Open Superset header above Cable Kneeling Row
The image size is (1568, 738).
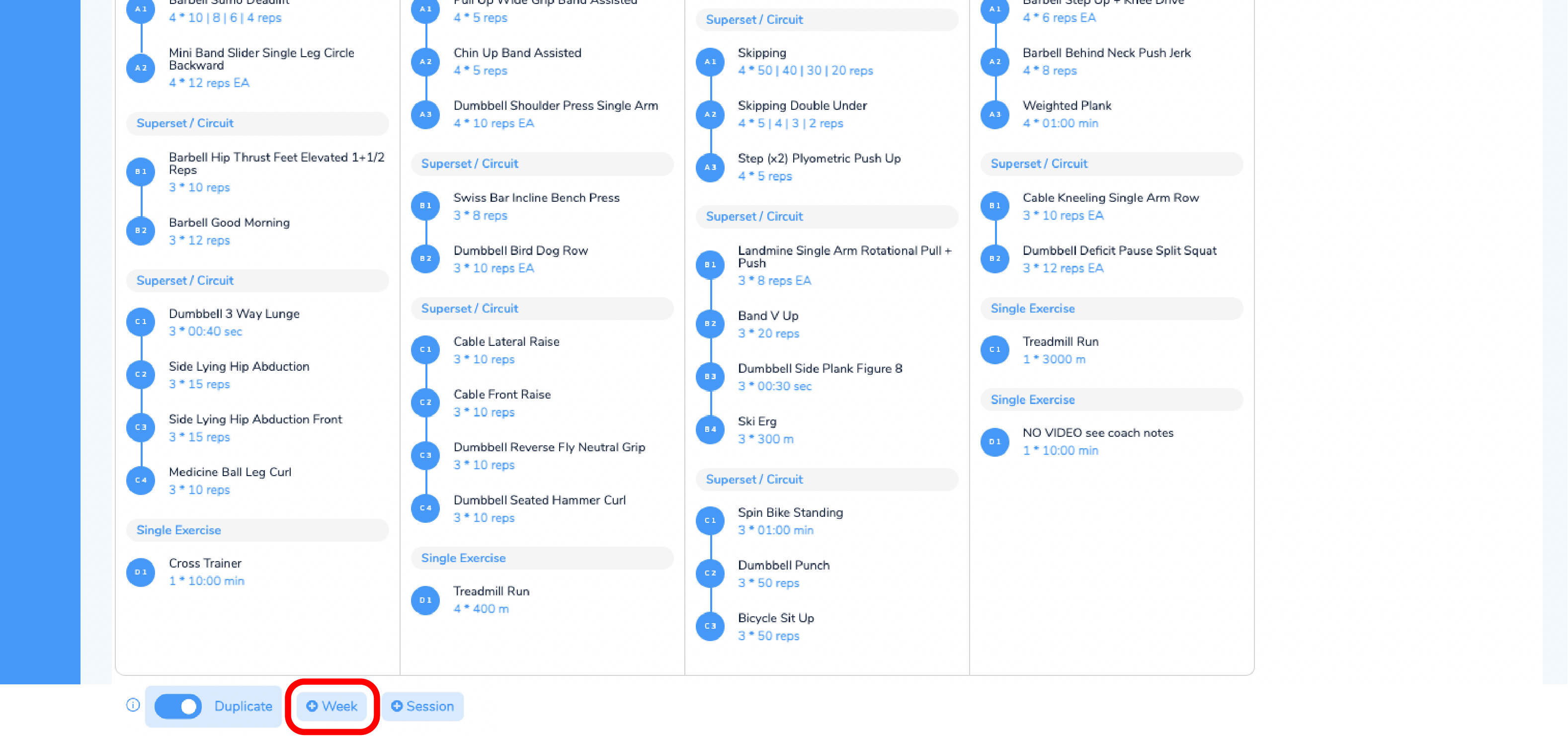point(1111,163)
